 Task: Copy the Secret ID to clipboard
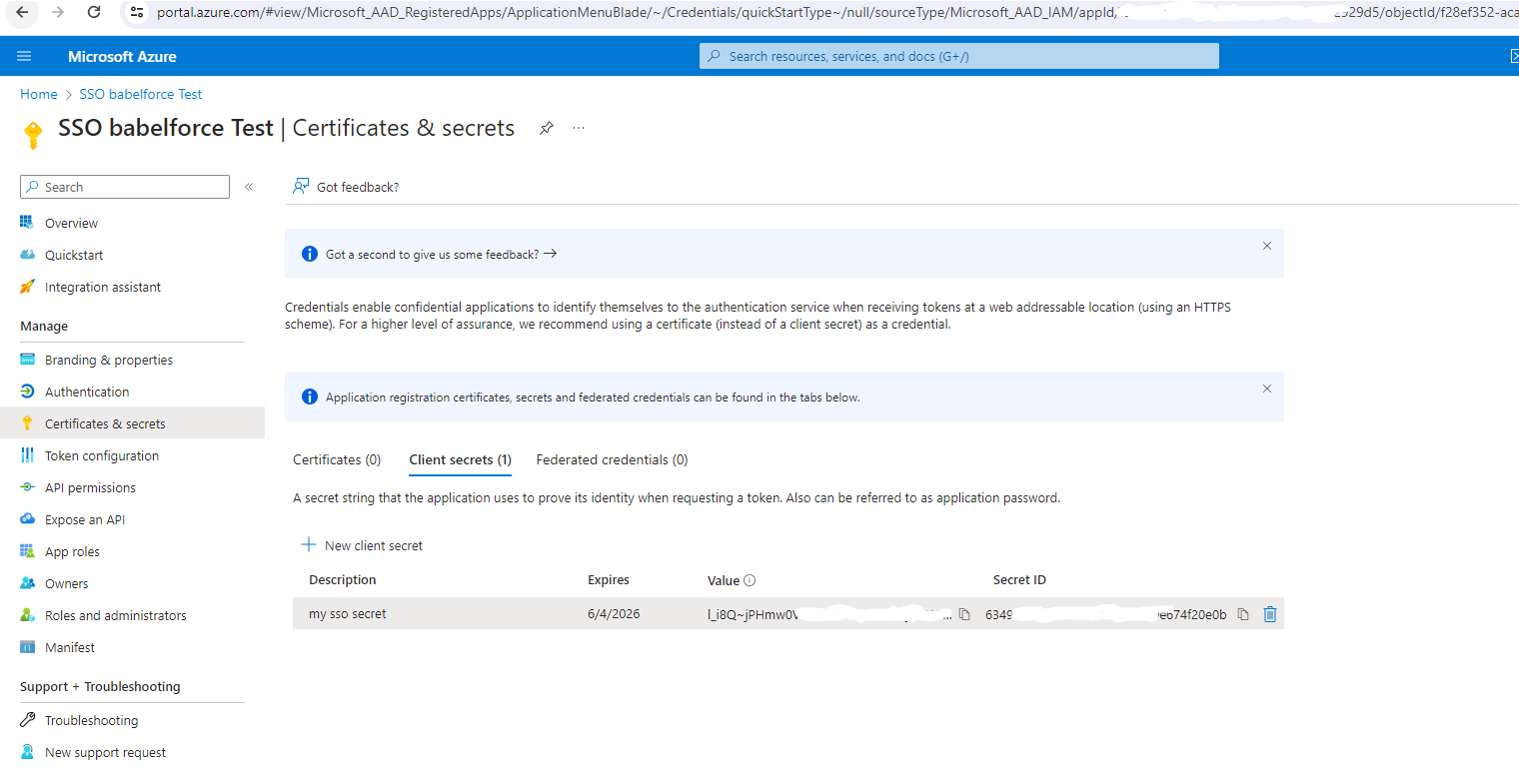1243,614
